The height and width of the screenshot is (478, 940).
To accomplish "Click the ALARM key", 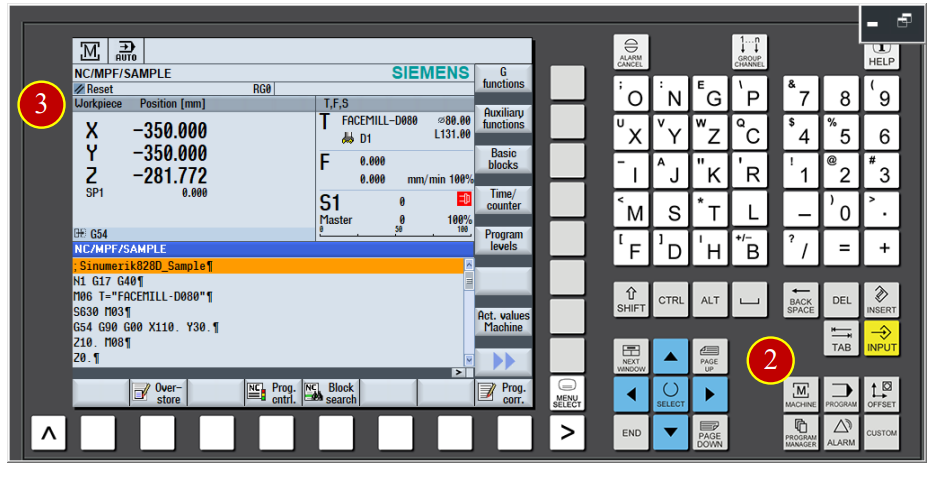I will click(841, 432).
